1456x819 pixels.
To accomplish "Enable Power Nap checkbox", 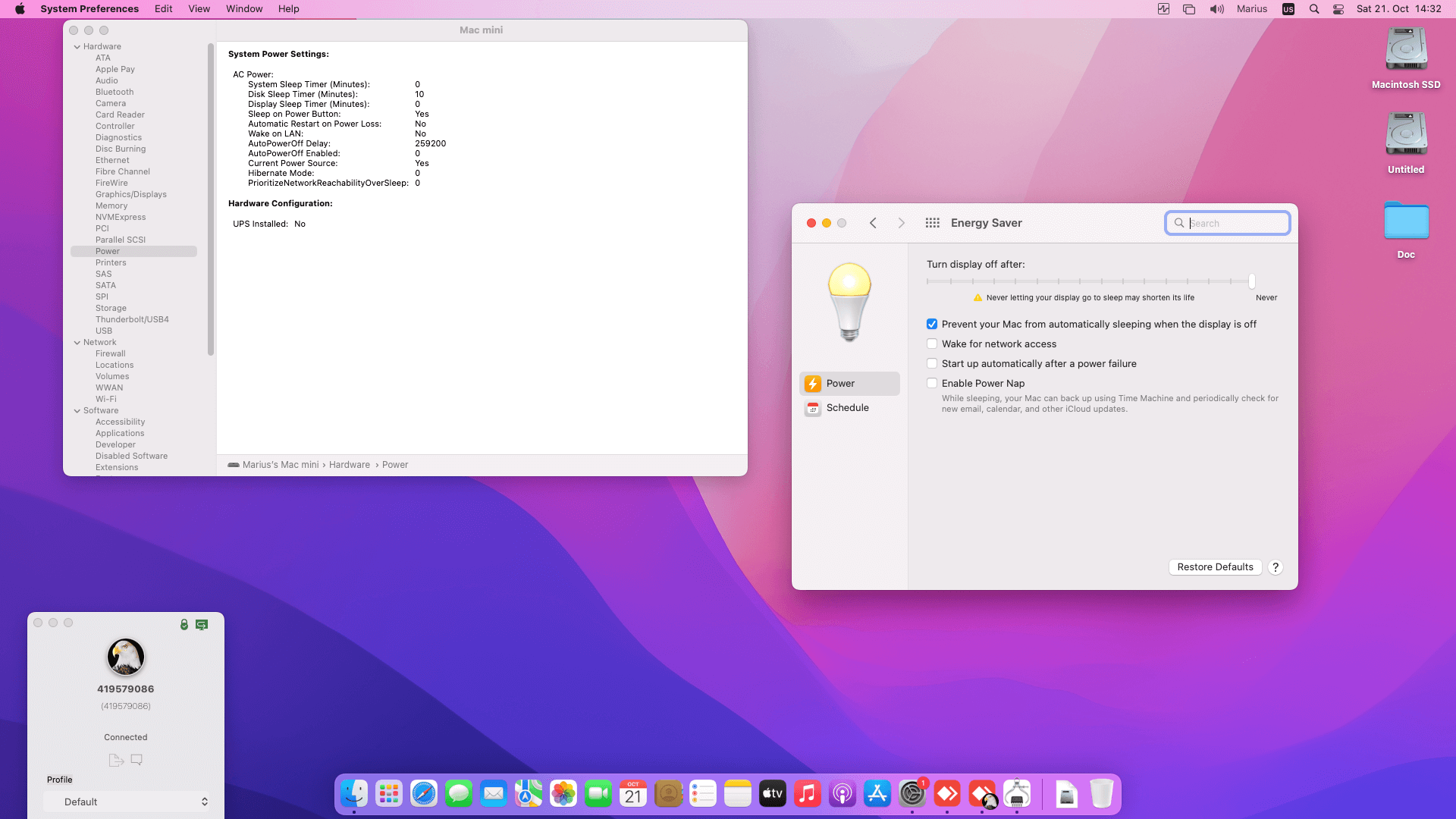I will pyautogui.click(x=932, y=384).
